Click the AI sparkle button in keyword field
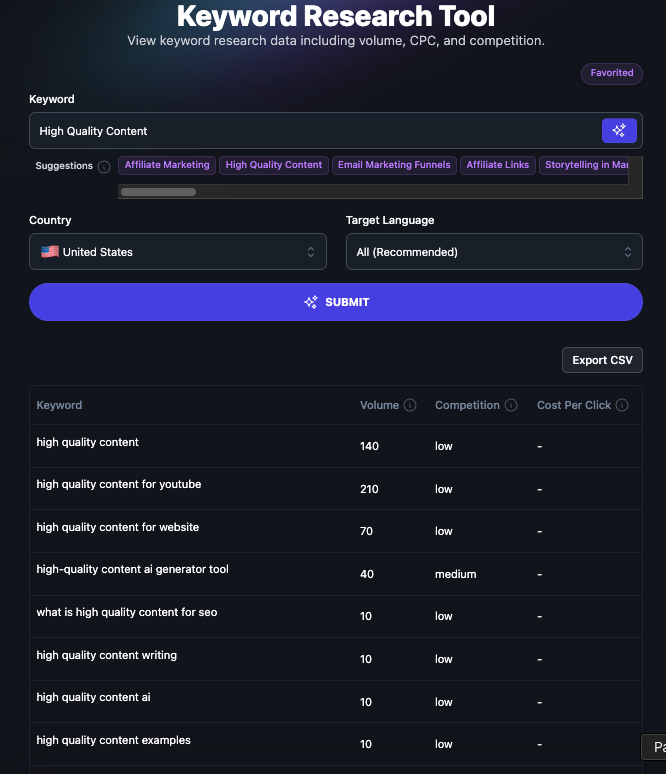Image resolution: width=666 pixels, height=774 pixels. (x=619, y=130)
